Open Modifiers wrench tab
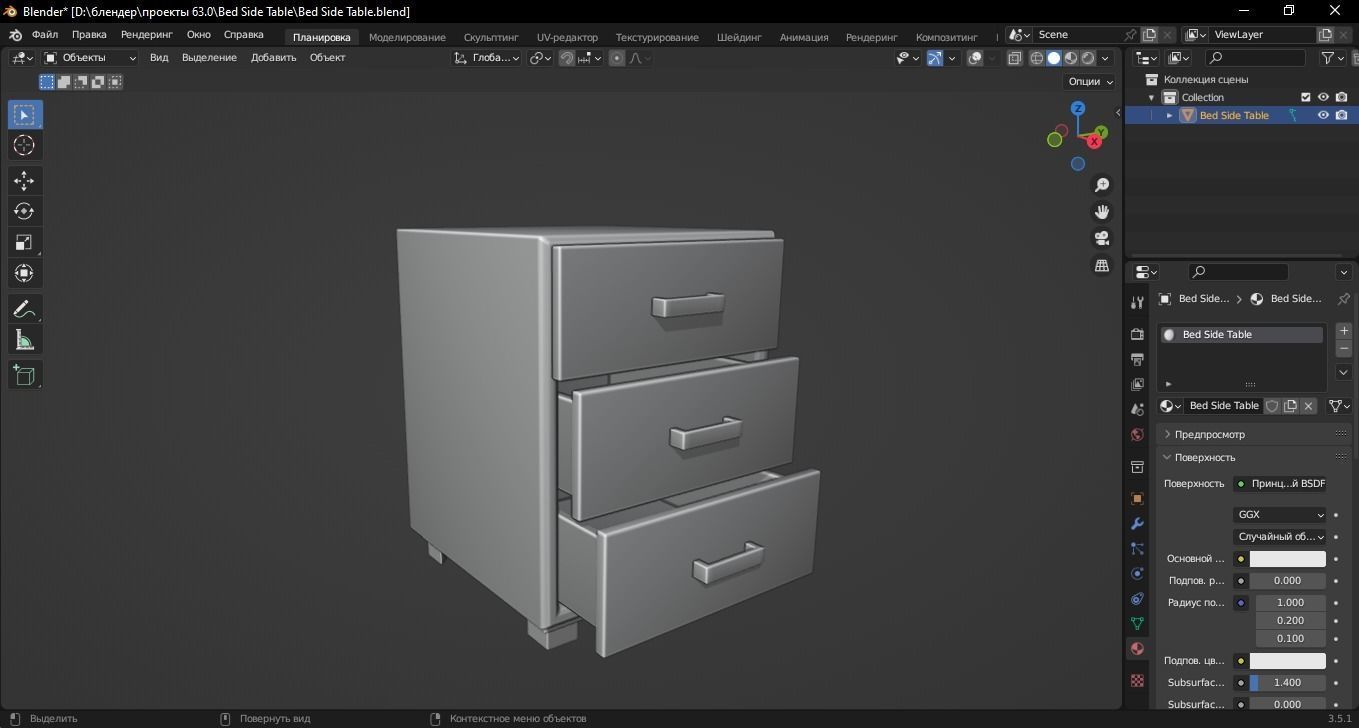The image size is (1359, 728). (x=1137, y=523)
